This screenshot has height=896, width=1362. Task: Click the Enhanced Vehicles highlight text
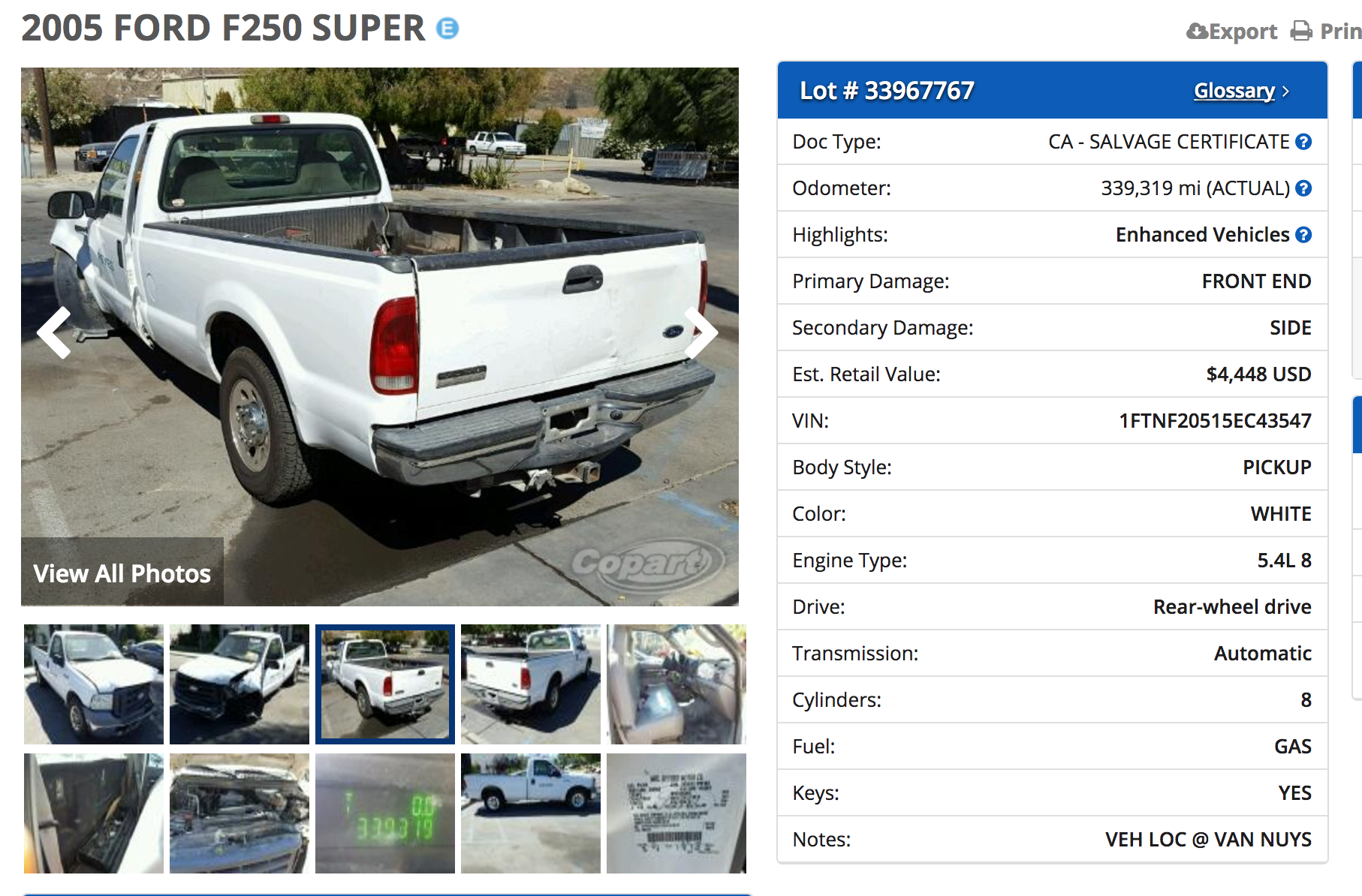[x=1202, y=235]
